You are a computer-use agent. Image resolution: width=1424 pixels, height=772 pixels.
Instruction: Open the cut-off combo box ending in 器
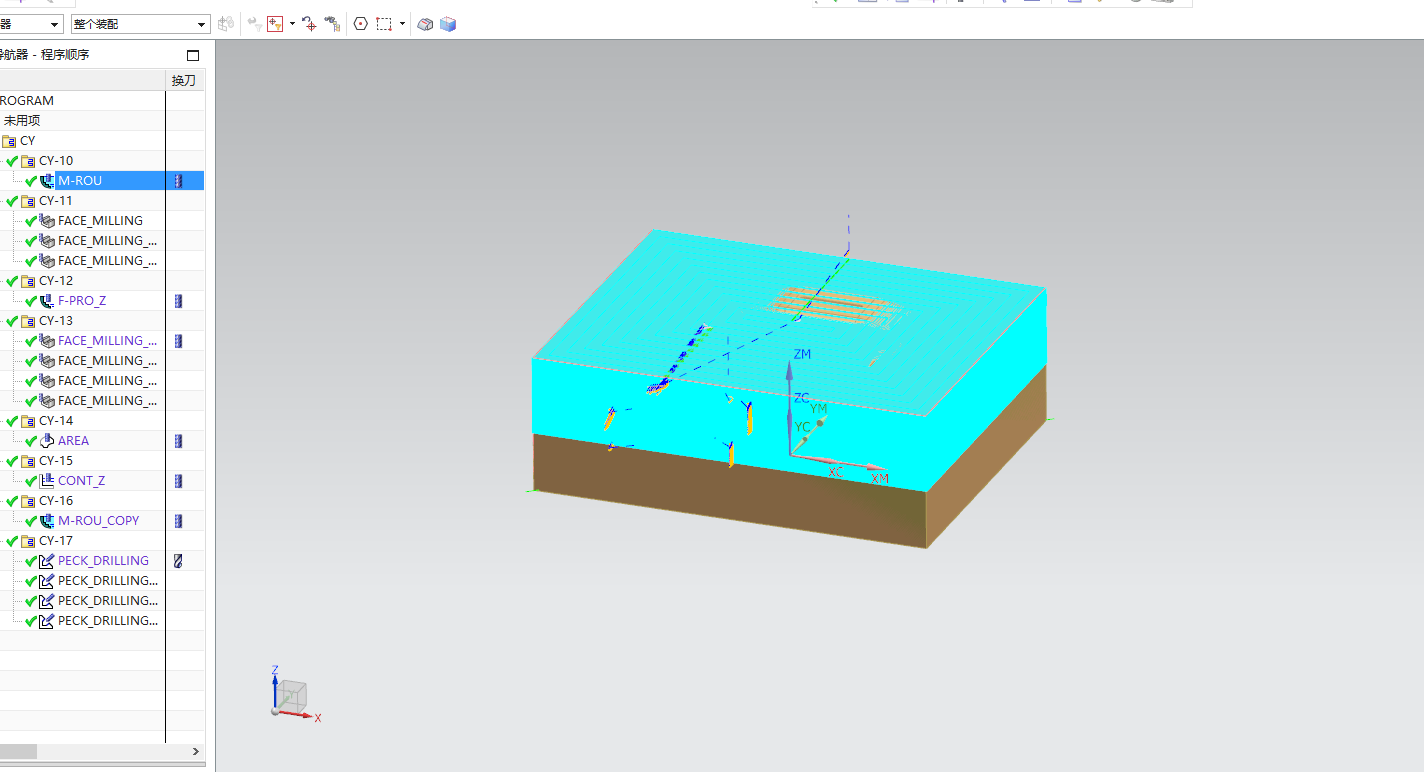click(31, 24)
